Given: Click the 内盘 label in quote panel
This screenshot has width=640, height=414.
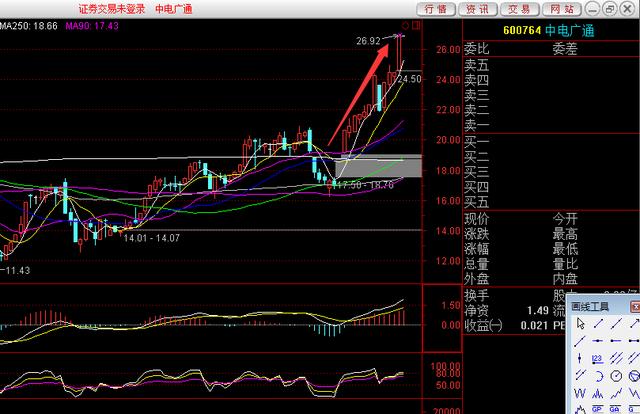Looking at the screenshot, I should click(565, 279).
